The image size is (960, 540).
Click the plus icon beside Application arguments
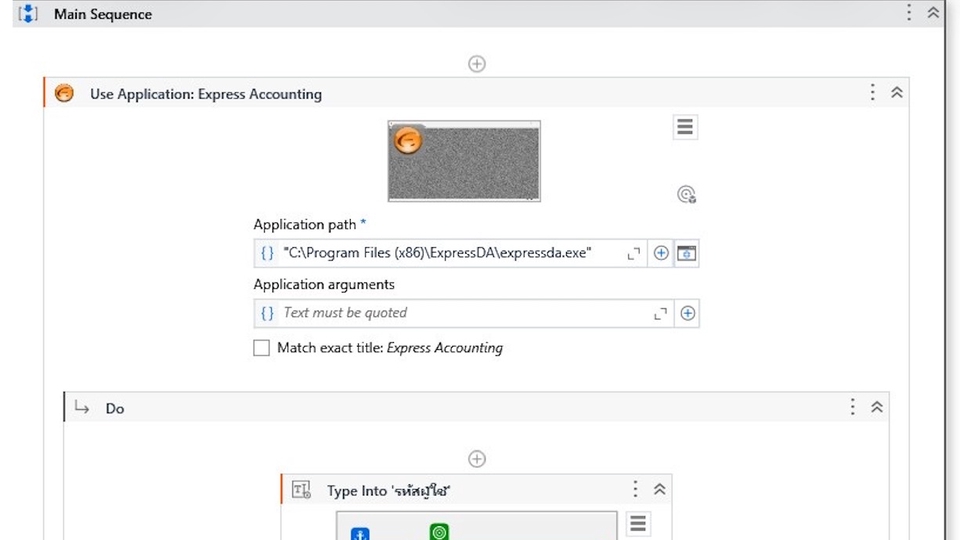(x=687, y=313)
